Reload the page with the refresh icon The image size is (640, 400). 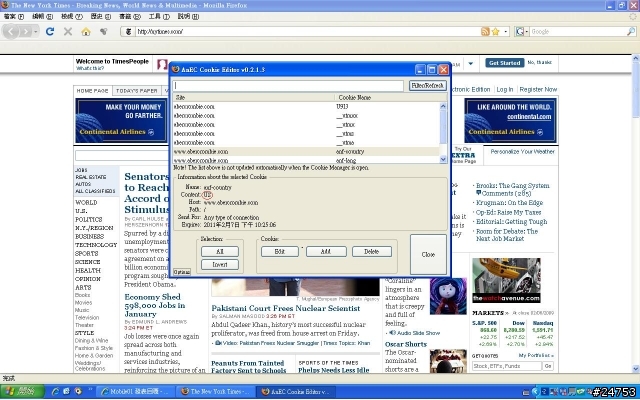tap(50, 31)
